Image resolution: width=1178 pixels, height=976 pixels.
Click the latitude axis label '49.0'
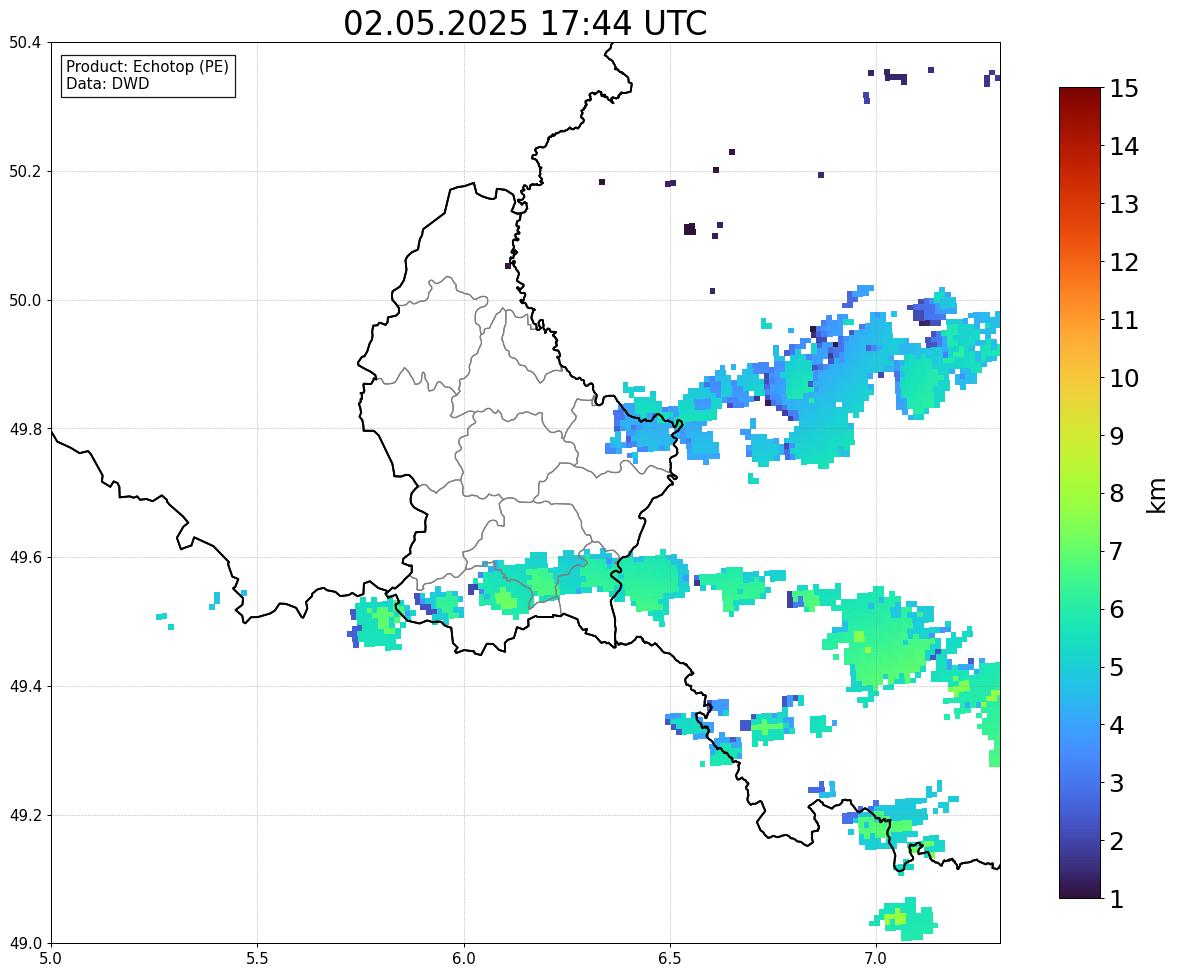[24, 944]
